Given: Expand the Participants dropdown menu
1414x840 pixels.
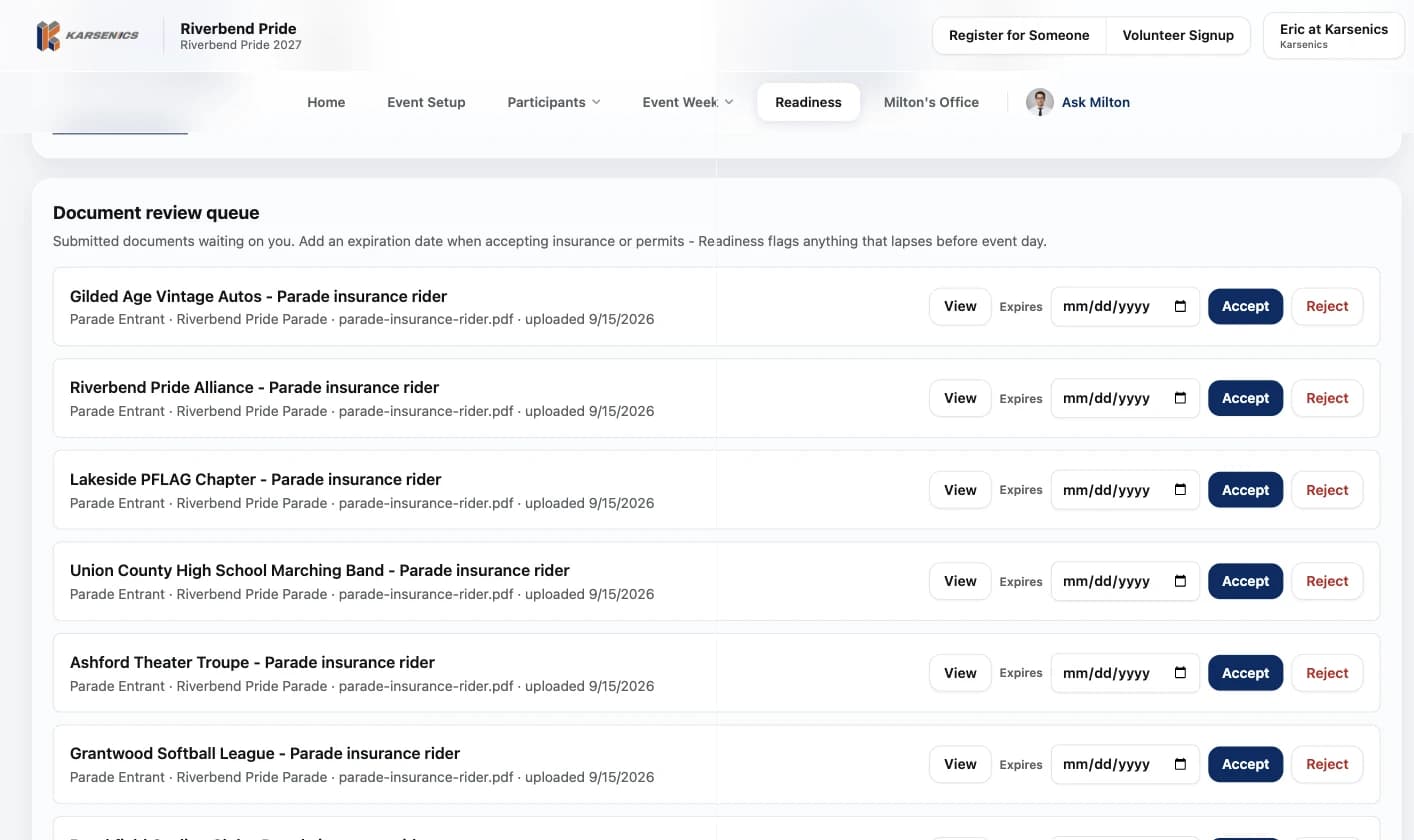Looking at the screenshot, I should [554, 102].
